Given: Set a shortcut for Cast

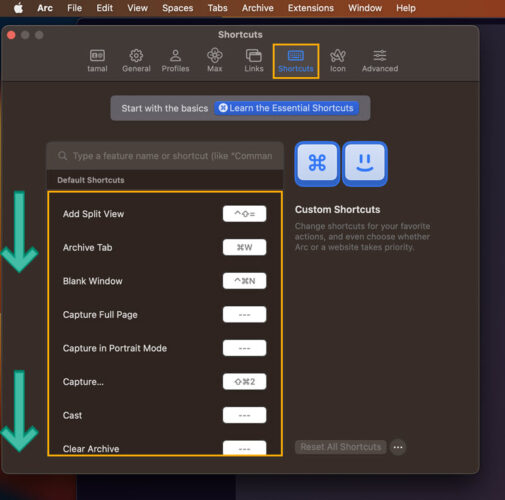Looking at the screenshot, I should coord(244,415).
